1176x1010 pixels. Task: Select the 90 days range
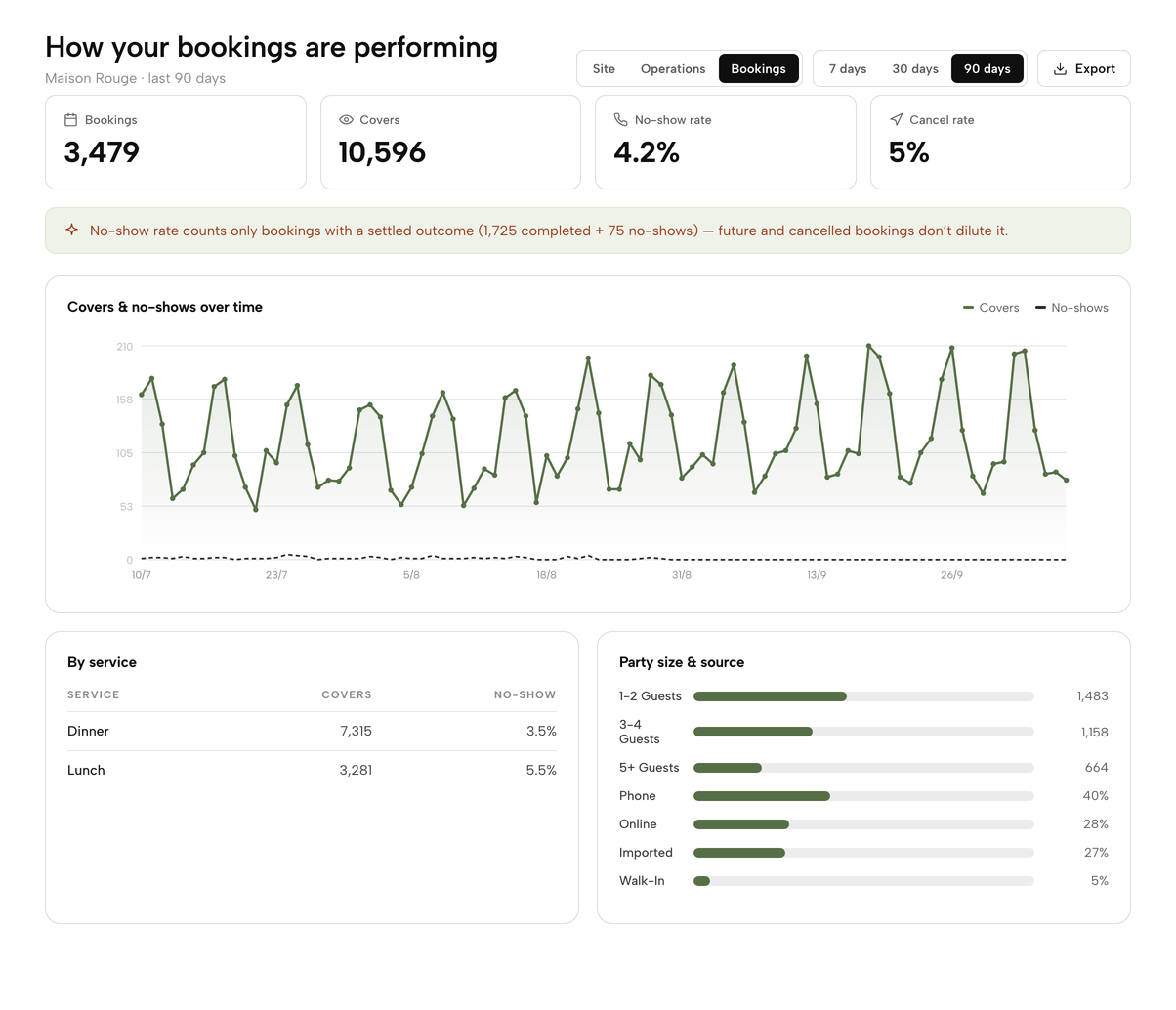[x=987, y=69]
